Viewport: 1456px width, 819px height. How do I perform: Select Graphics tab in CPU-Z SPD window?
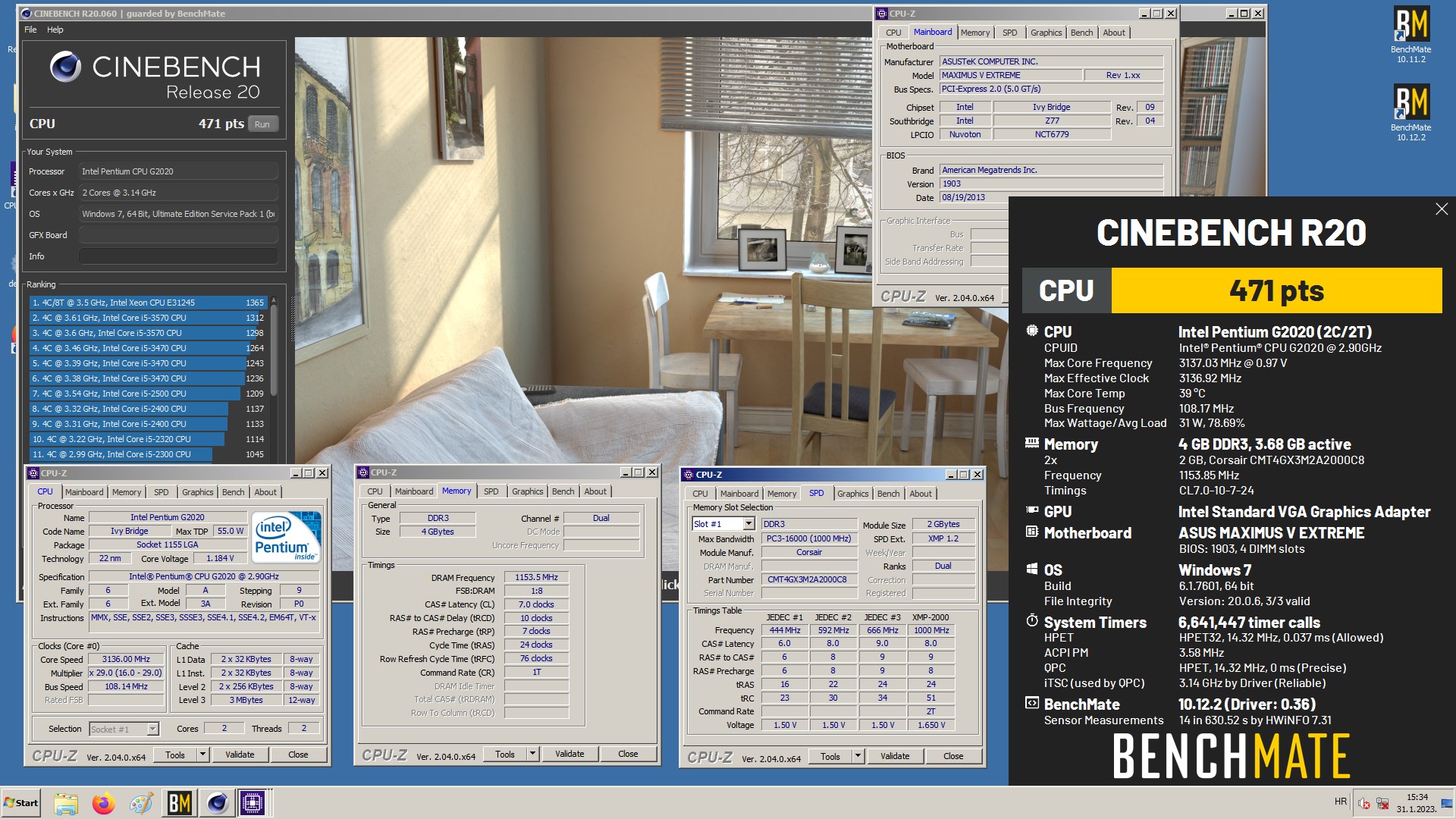pos(852,494)
